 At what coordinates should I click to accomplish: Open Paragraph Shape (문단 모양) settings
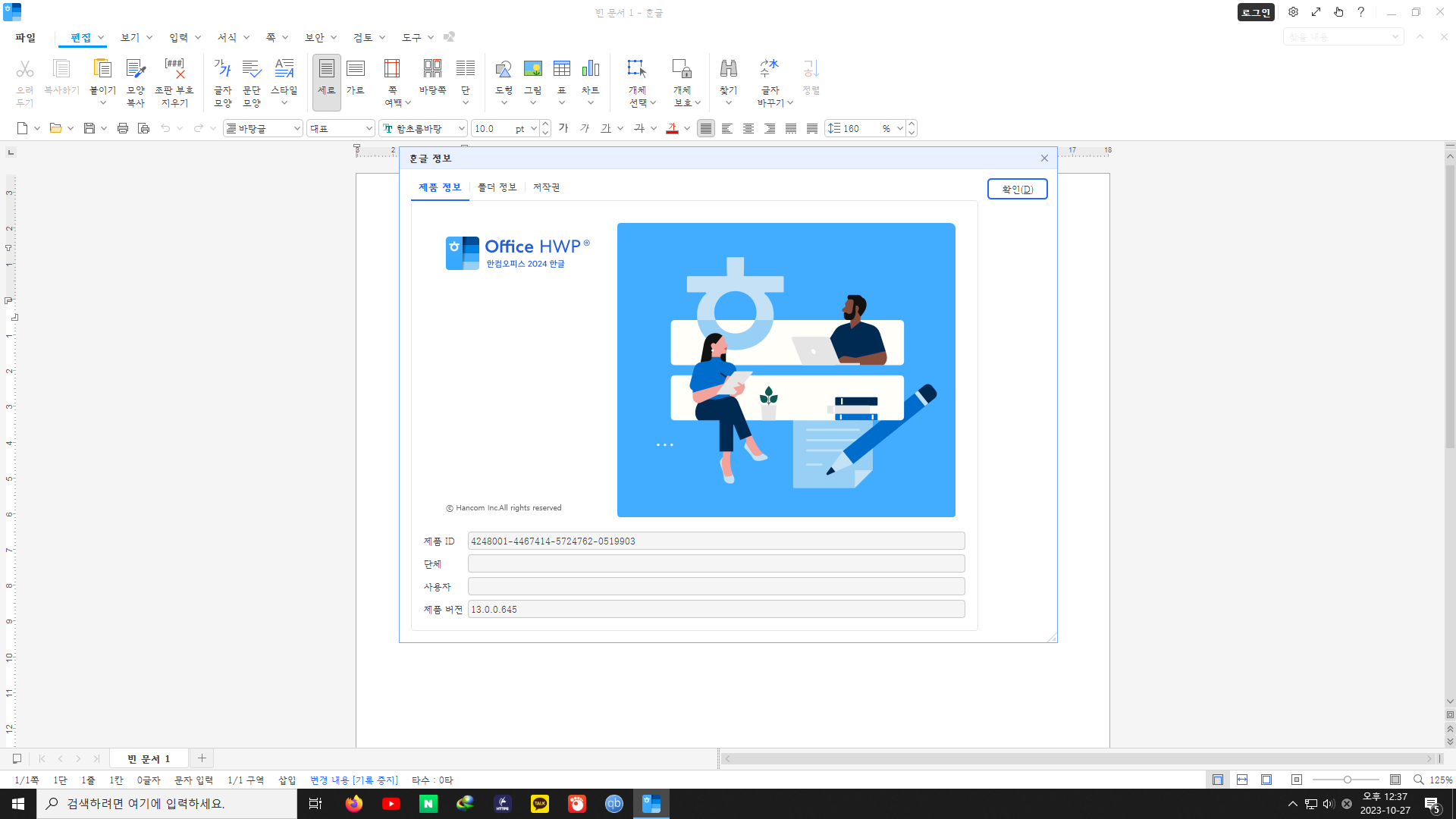point(252,69)
